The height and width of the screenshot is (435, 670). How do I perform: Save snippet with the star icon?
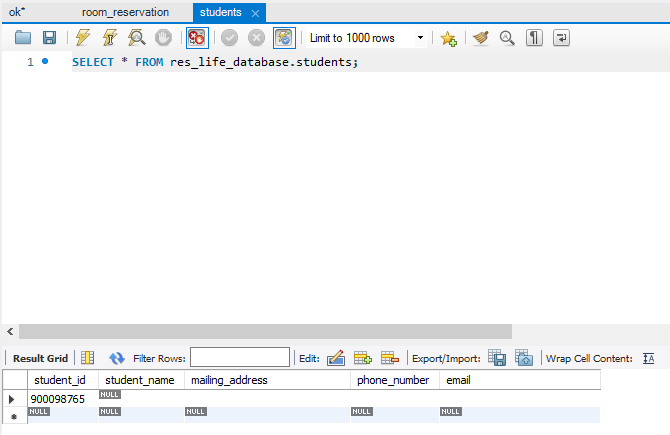point(448,38)
